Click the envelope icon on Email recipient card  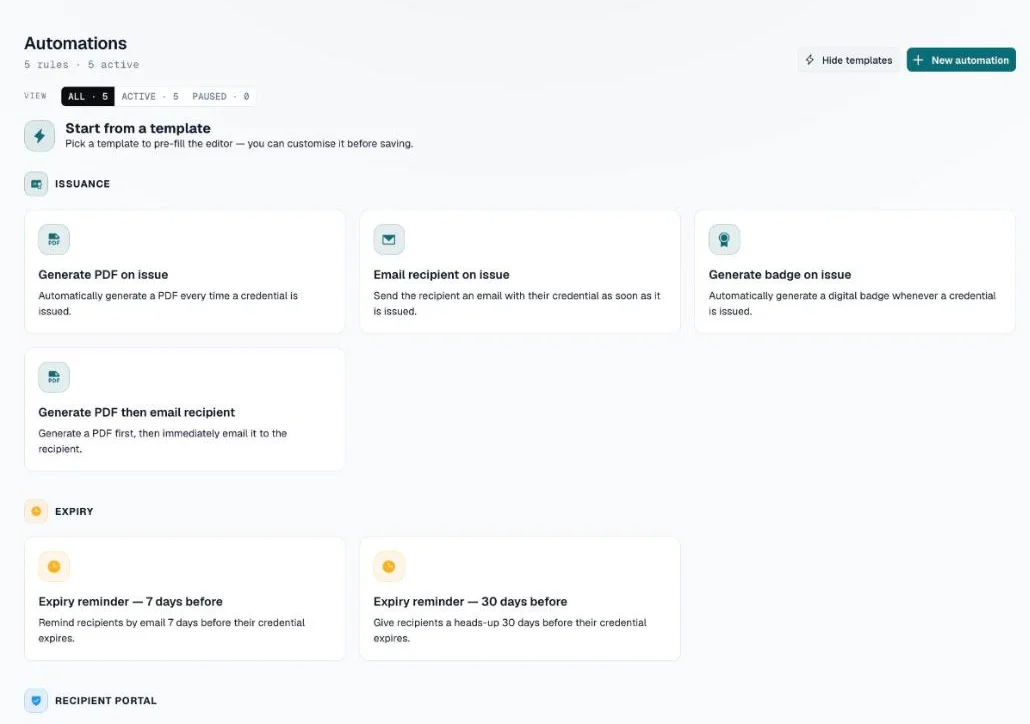coord(389,239)
